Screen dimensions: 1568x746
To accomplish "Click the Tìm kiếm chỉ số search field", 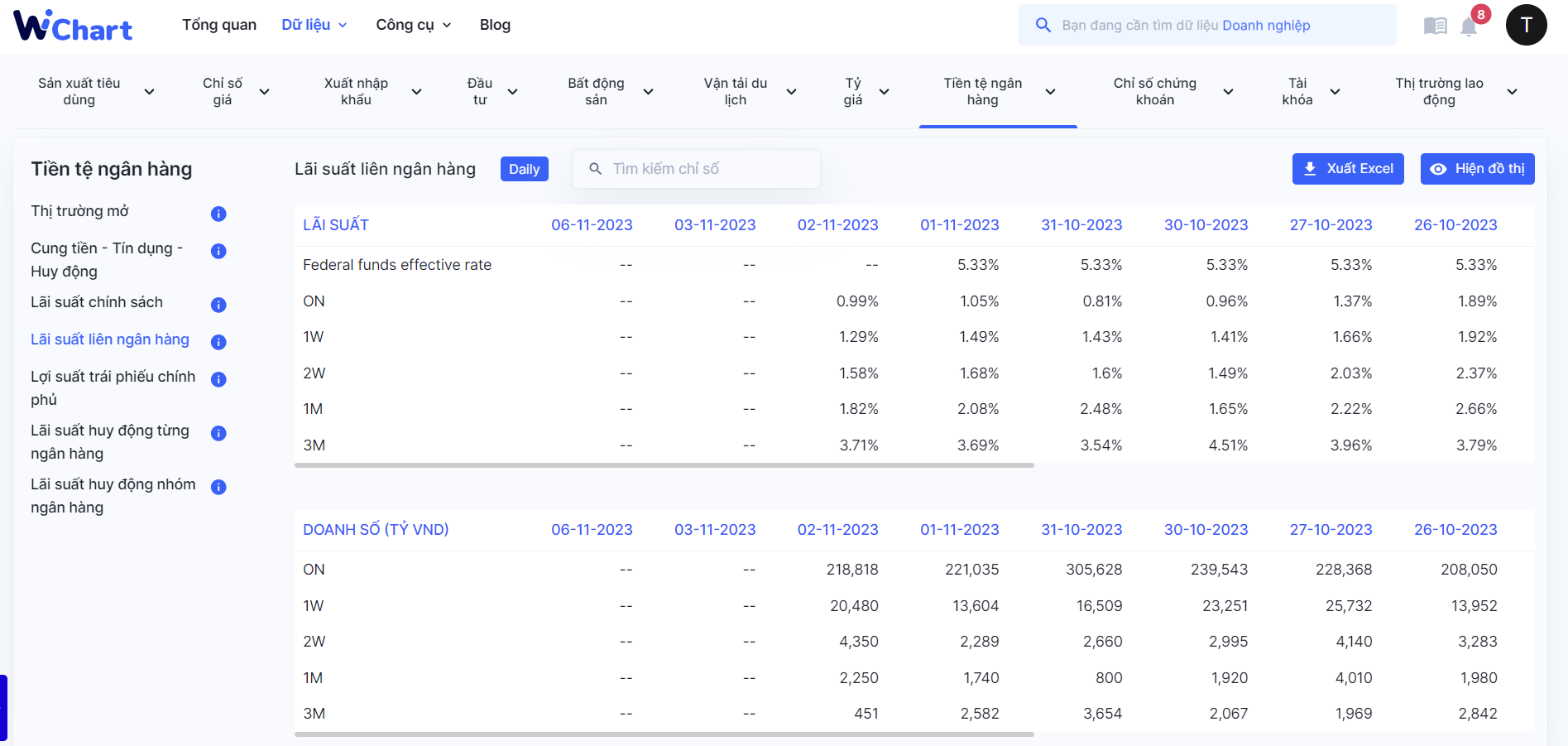I will [697, 169].
